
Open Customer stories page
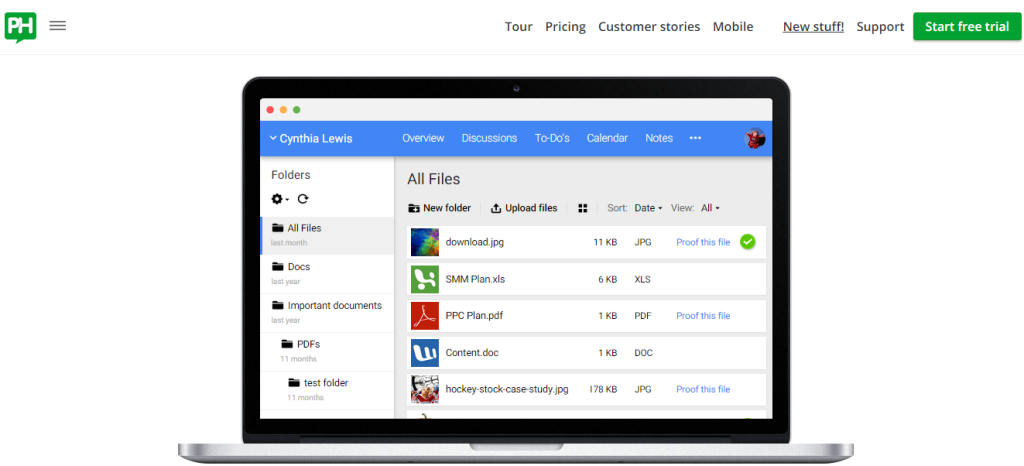point(649,27)
